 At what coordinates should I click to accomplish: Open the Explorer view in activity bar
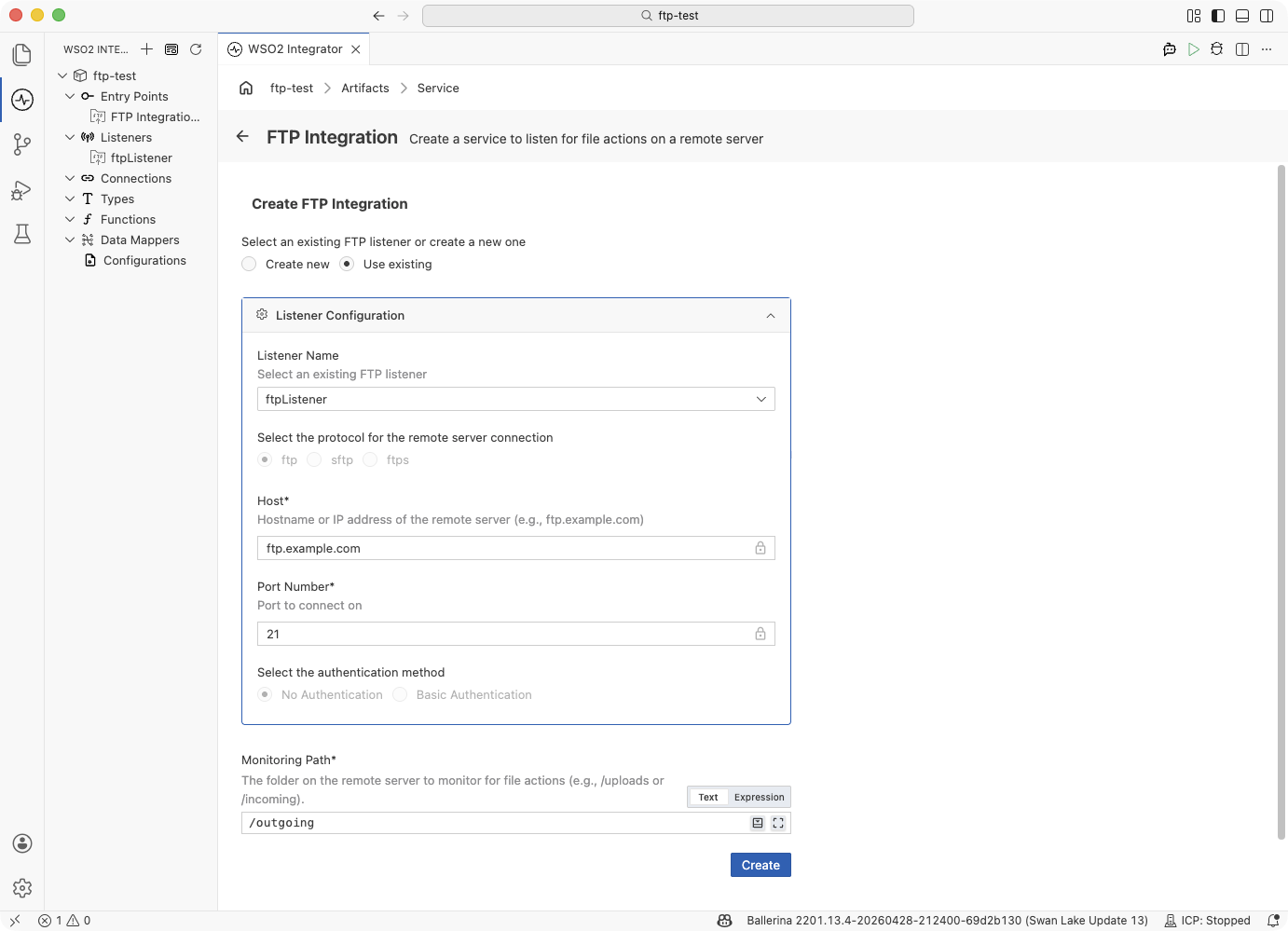click(x=22, y=55)
